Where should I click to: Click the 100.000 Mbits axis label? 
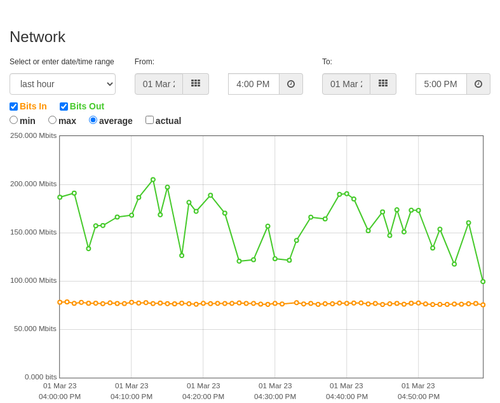pos(33,281)
